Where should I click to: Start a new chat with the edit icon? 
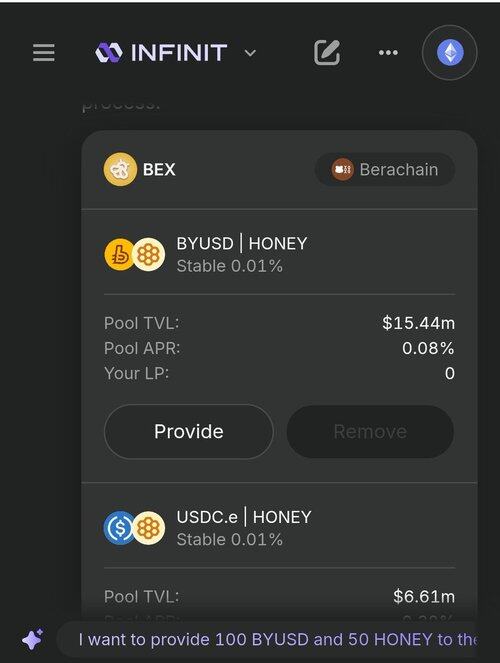point(327,52)
